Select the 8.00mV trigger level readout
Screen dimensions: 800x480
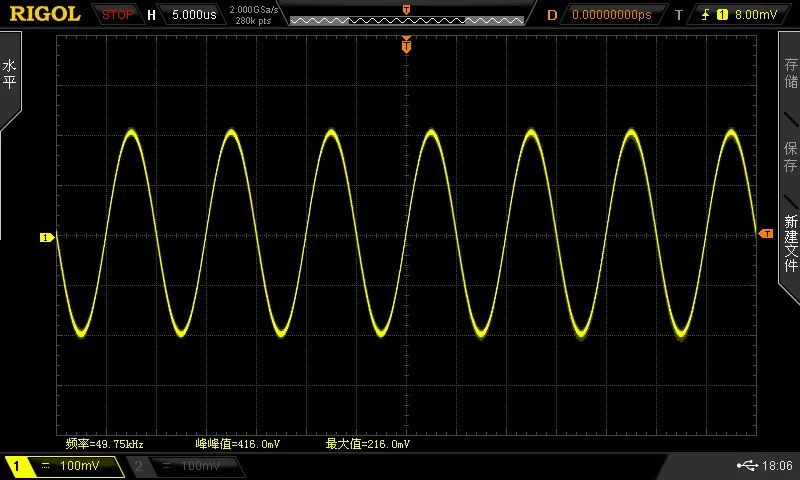(x=756, y=15)
